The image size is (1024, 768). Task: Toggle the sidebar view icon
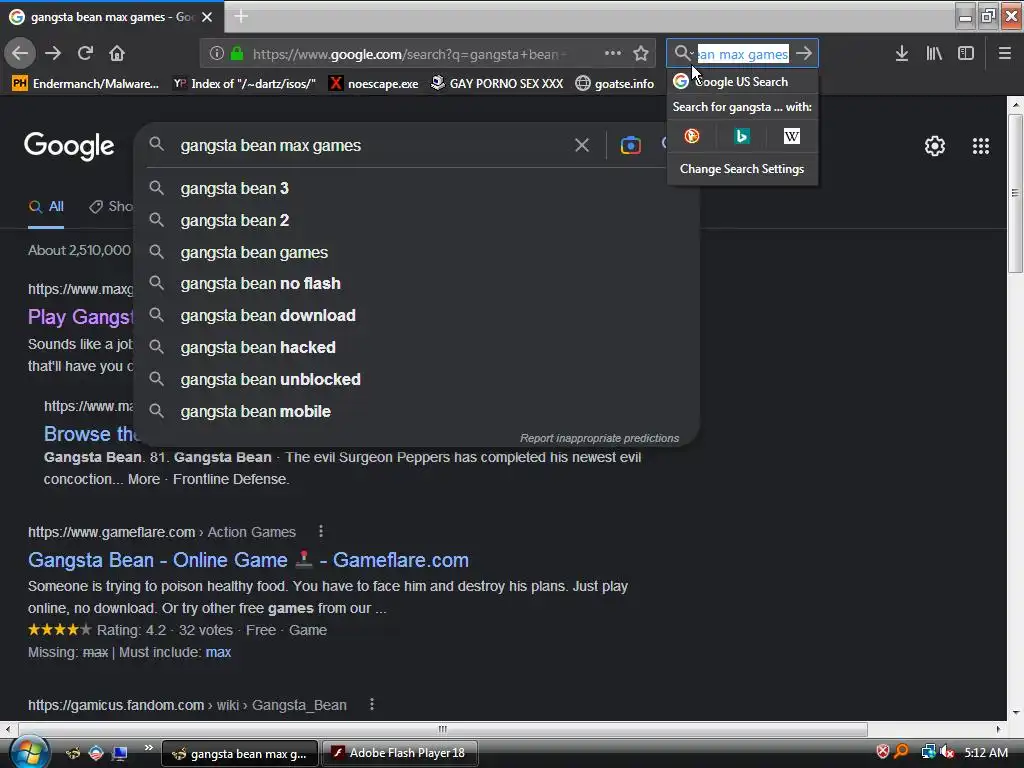tap(966, 54)
